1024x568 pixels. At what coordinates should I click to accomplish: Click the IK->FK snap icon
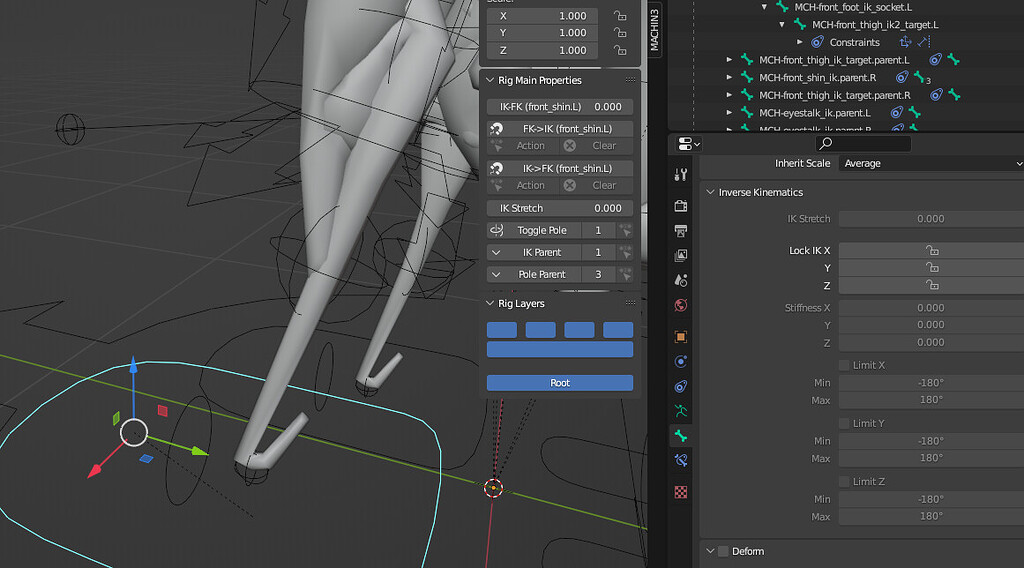click(x=496, y=168)
